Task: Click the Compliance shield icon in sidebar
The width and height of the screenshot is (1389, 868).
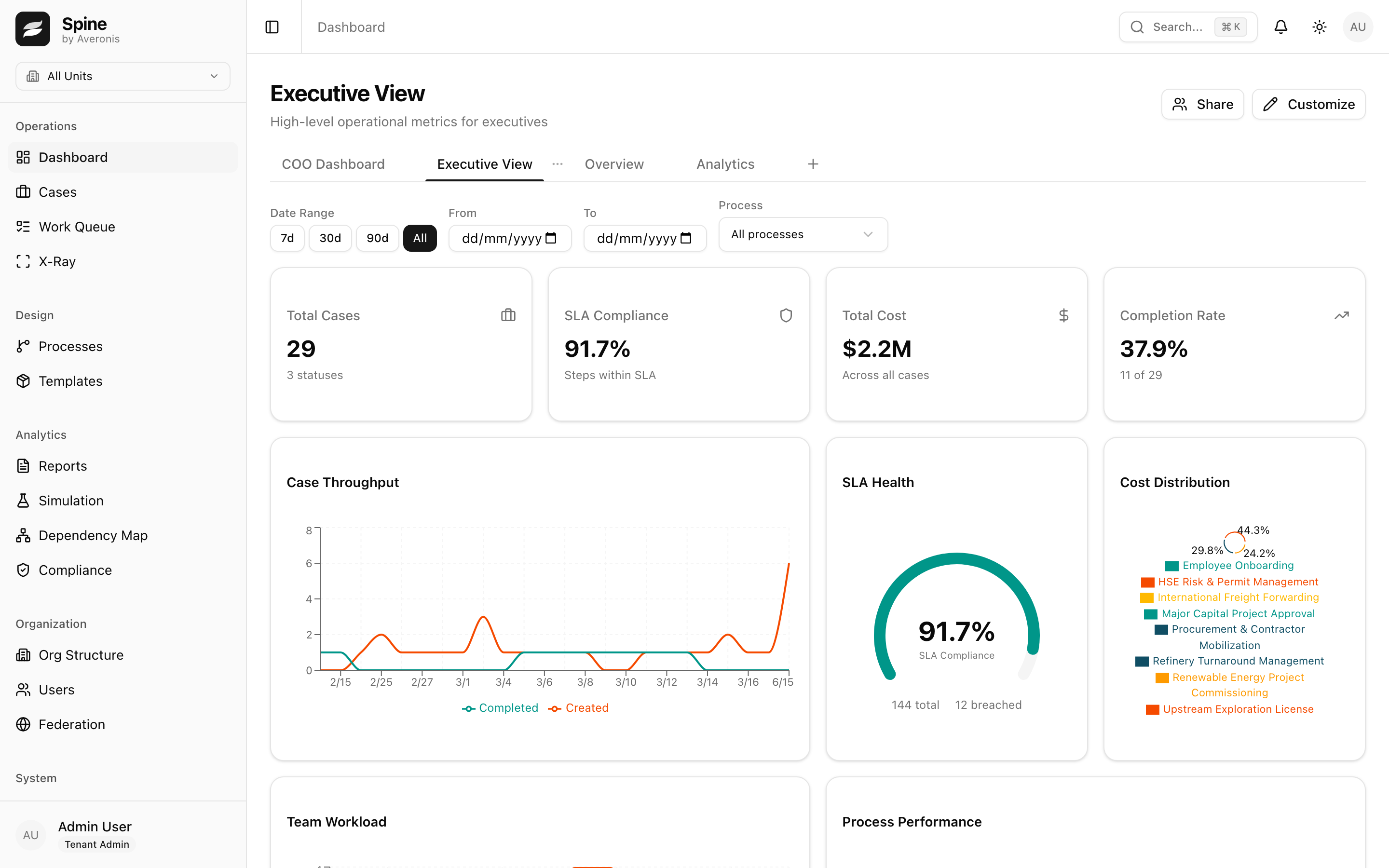Action: (x=23, y=570)
